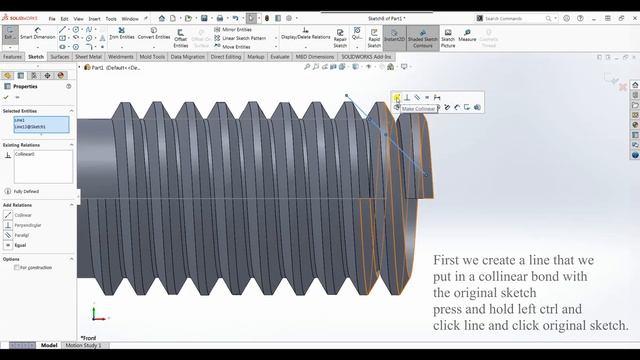Open Display/Delete Relations tool
Image resolution: width=640 pixels, height=360 pixels.
click(305, 34)
